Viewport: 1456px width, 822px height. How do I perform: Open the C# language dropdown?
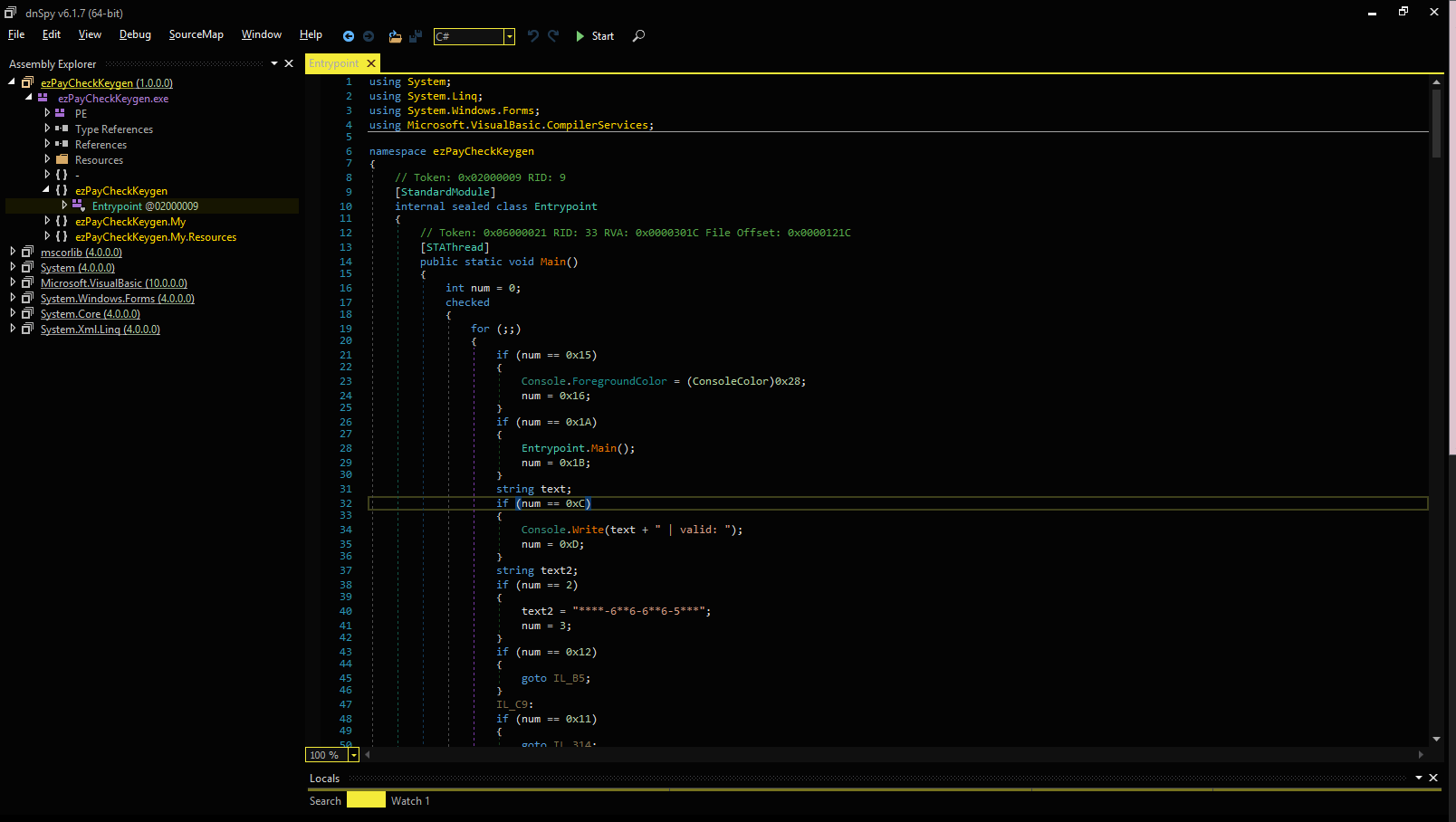tap(510, 36)
